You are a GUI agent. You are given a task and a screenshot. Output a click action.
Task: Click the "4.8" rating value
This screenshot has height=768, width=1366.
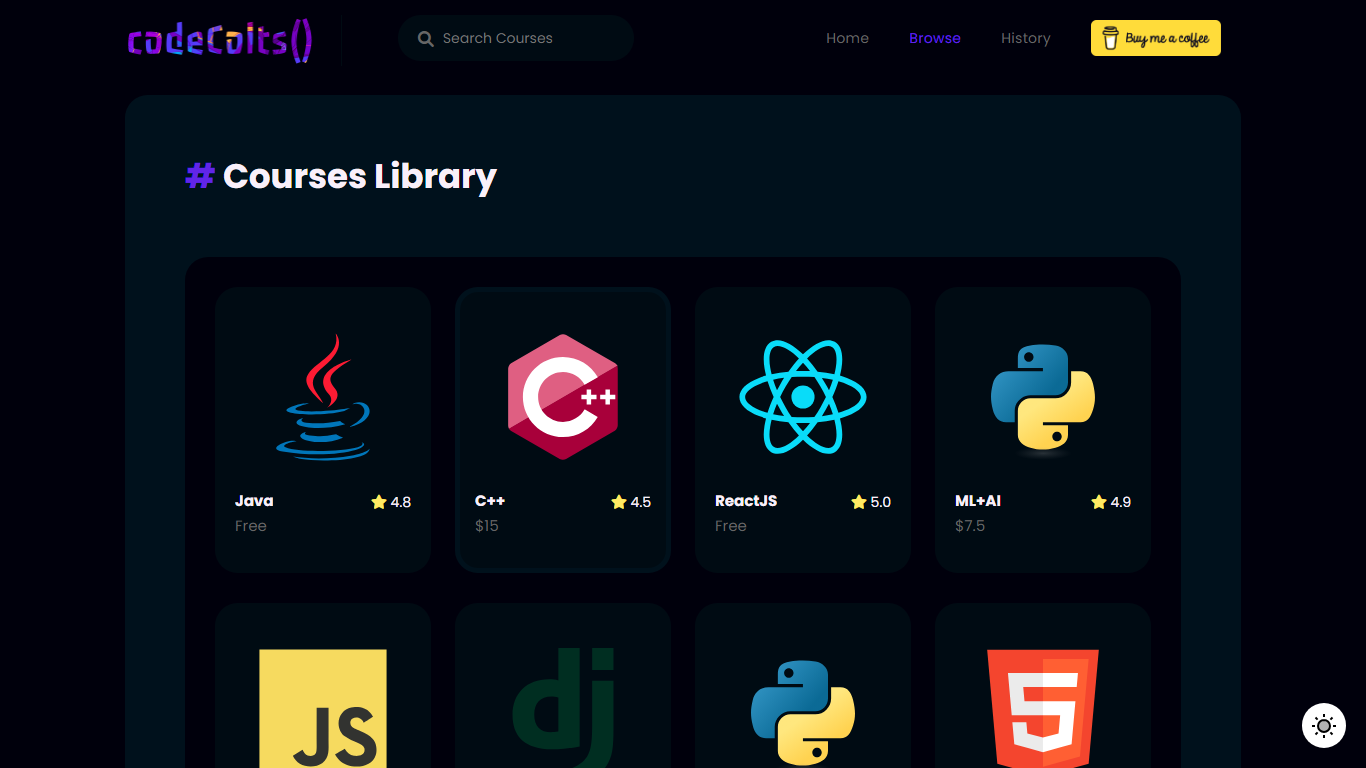click(x=401, y=502)
